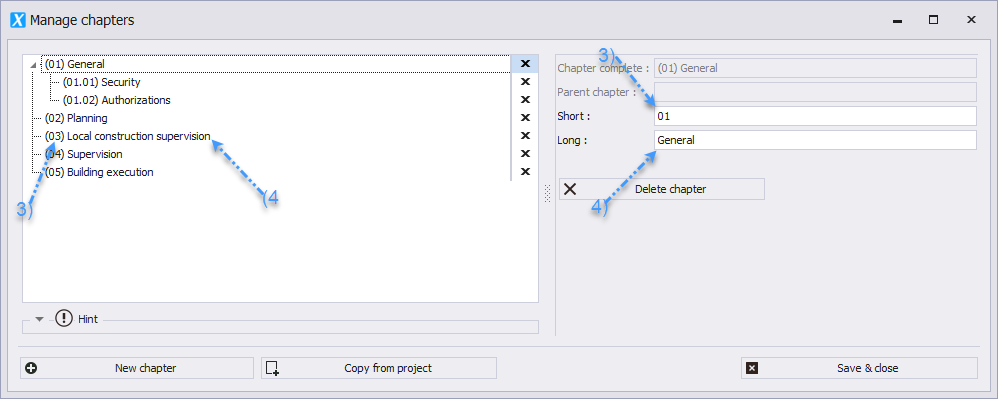
Task: Delete (02) Planning via its row X icon
Action: (x=525, y=118)
